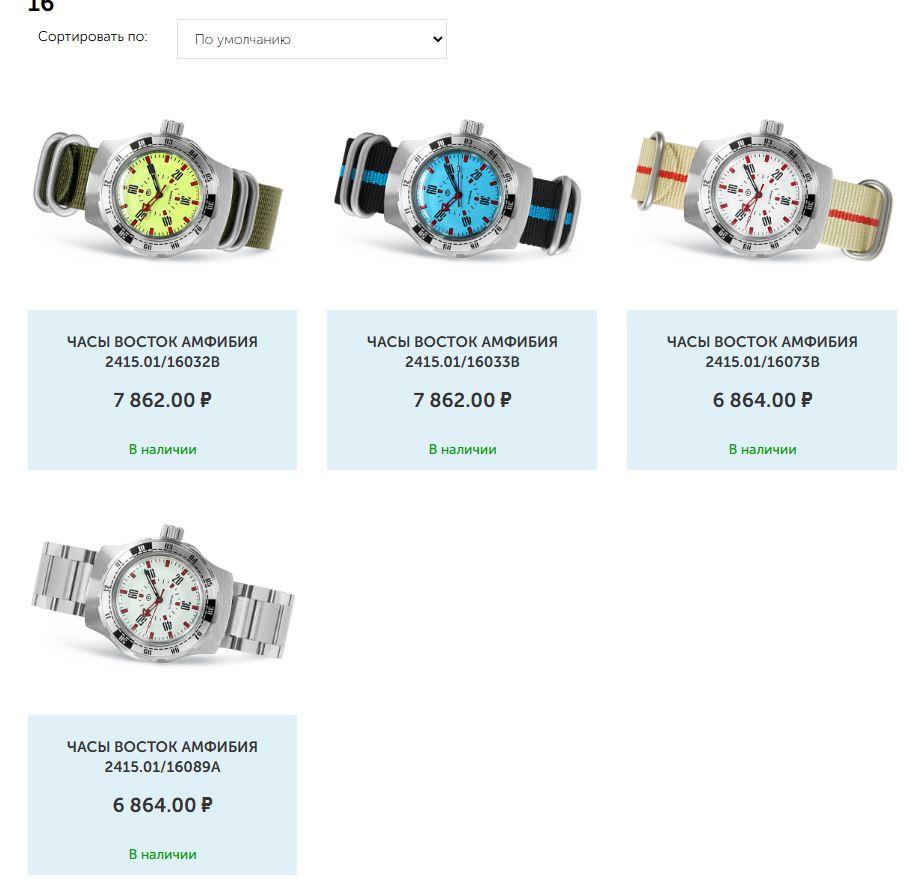Click 'В наличии' status under model 16089A
The image size is (914, 880).
point(162,854)
